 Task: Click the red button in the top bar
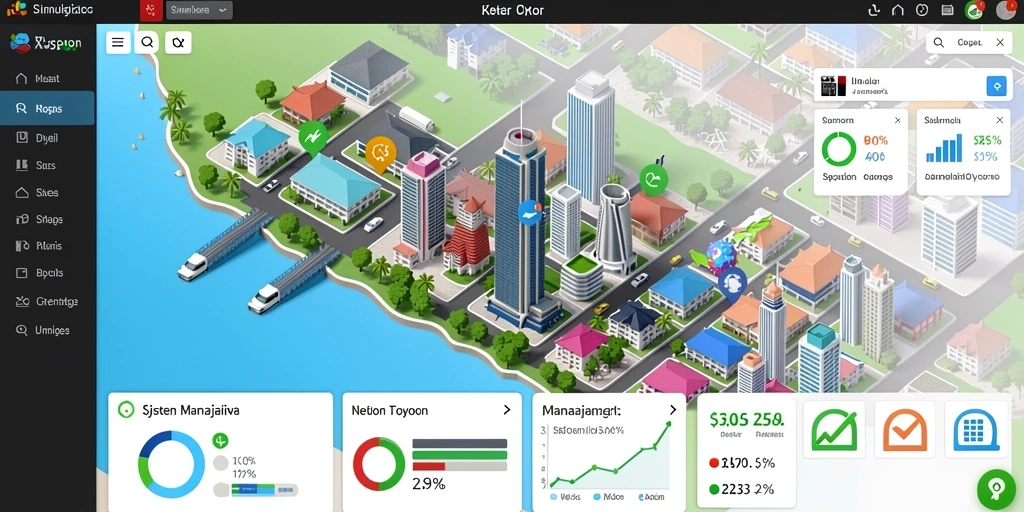pos(151,10)
